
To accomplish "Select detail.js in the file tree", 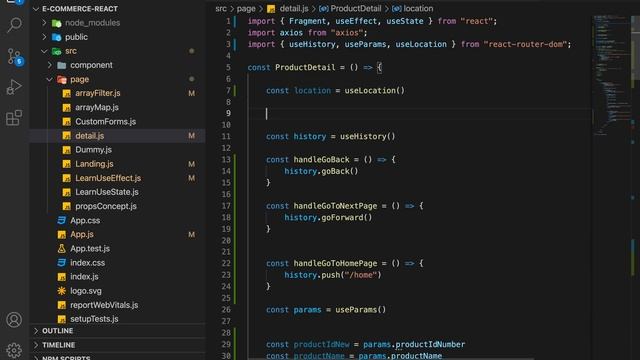I will pos(89,136).
